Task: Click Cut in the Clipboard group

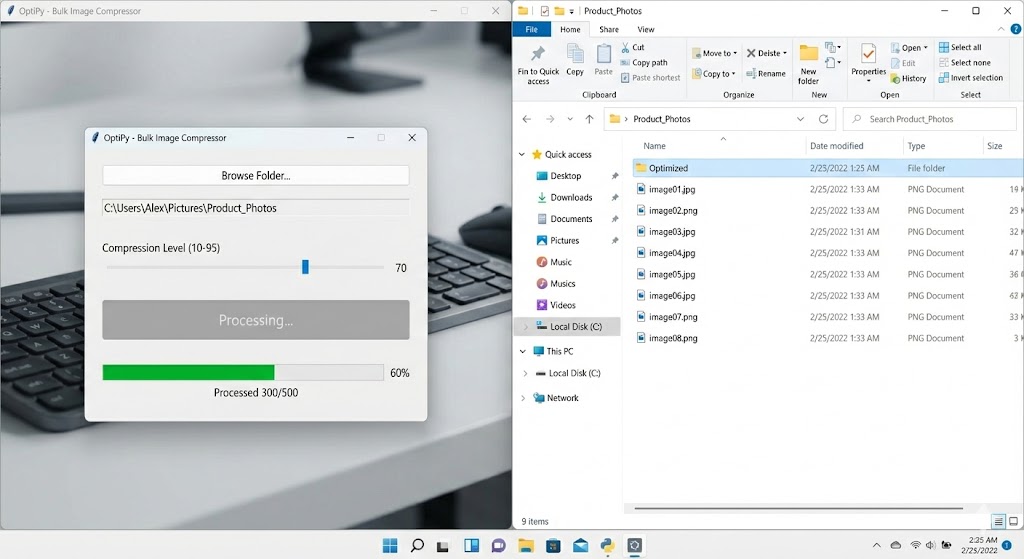Action: coord(633,47)
